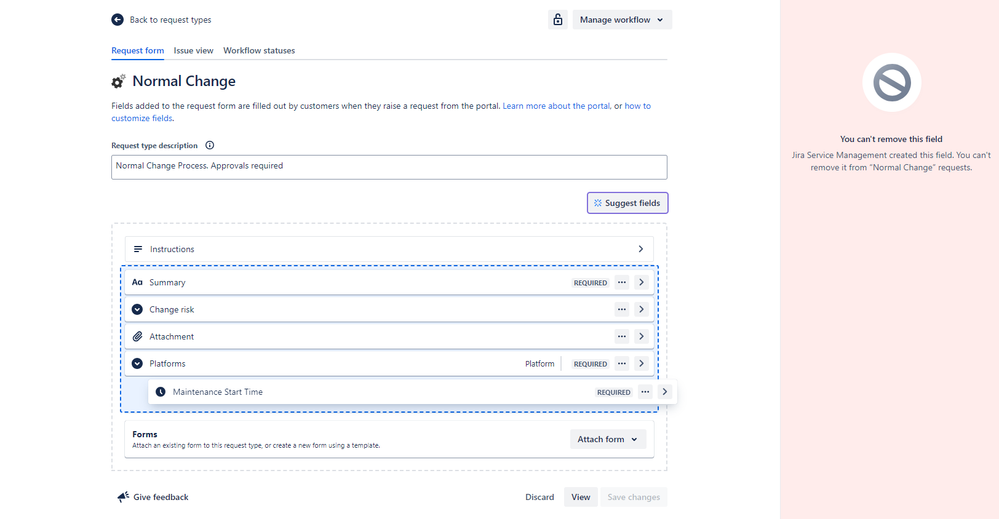Click the Give feedback link text
This screenshot has height=519, width=999.
161,497
